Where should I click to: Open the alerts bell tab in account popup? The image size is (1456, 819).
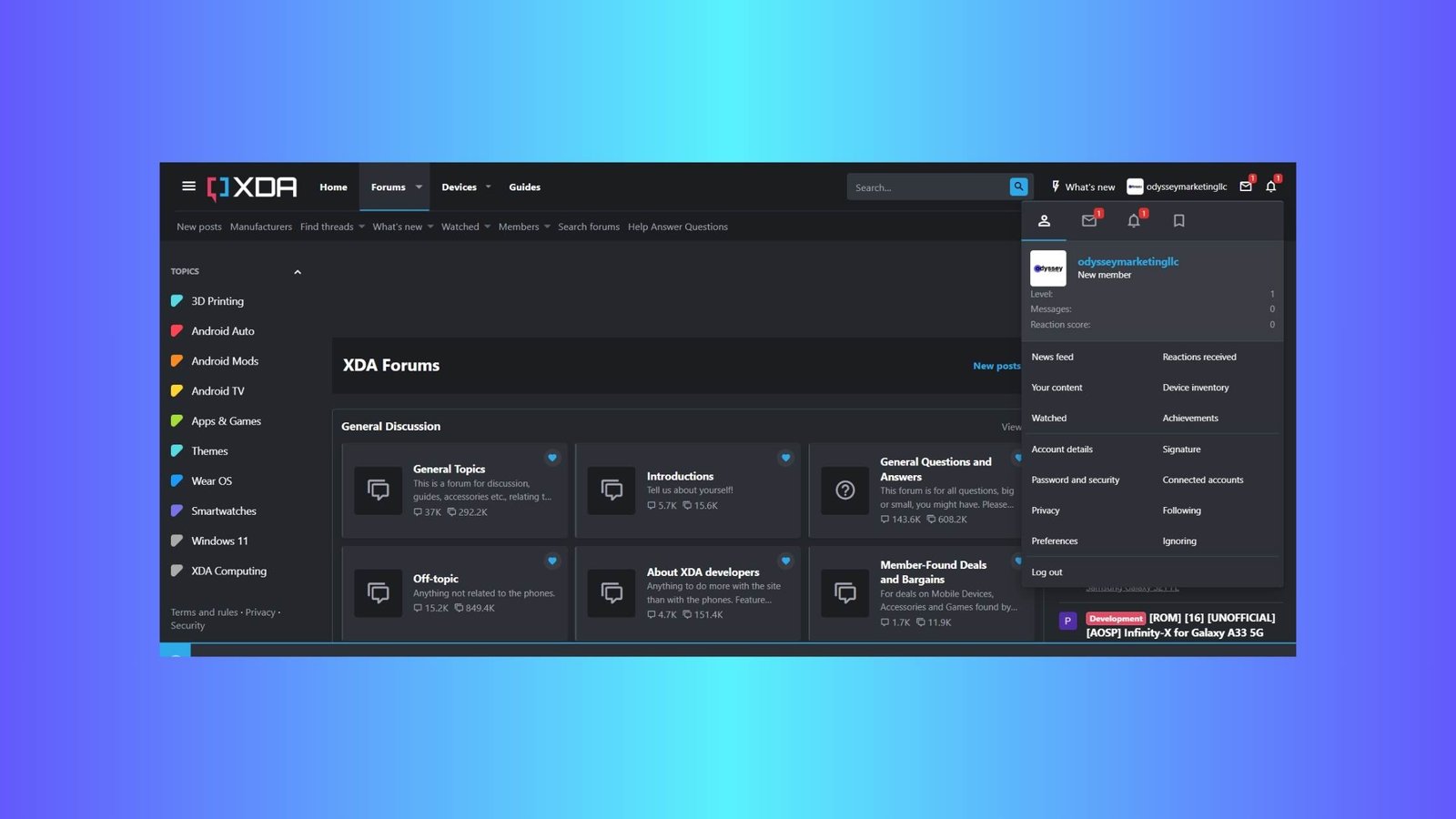pyautogui.click(x=1134, y=221)
